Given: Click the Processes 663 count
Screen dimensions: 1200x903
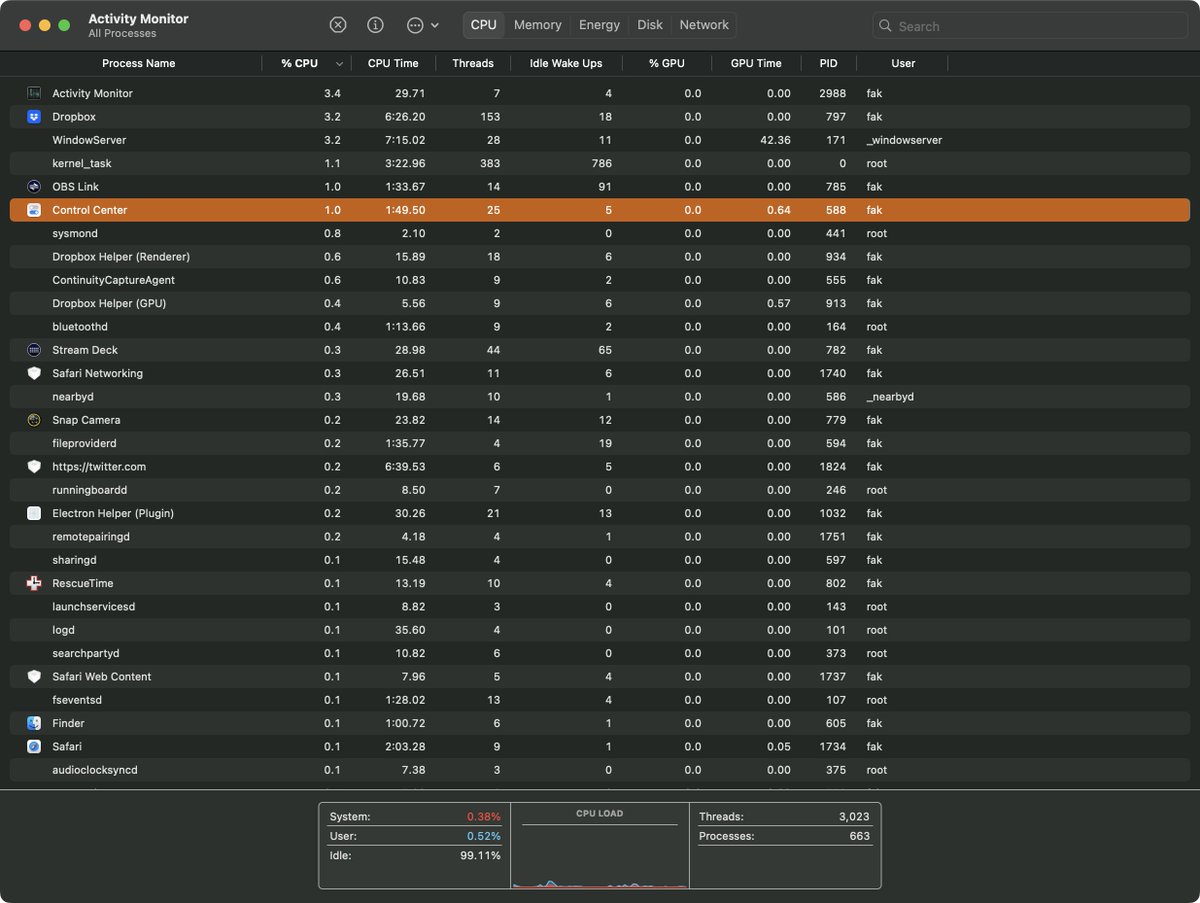Looking at the screenshot, I should (x=859, y=836).
